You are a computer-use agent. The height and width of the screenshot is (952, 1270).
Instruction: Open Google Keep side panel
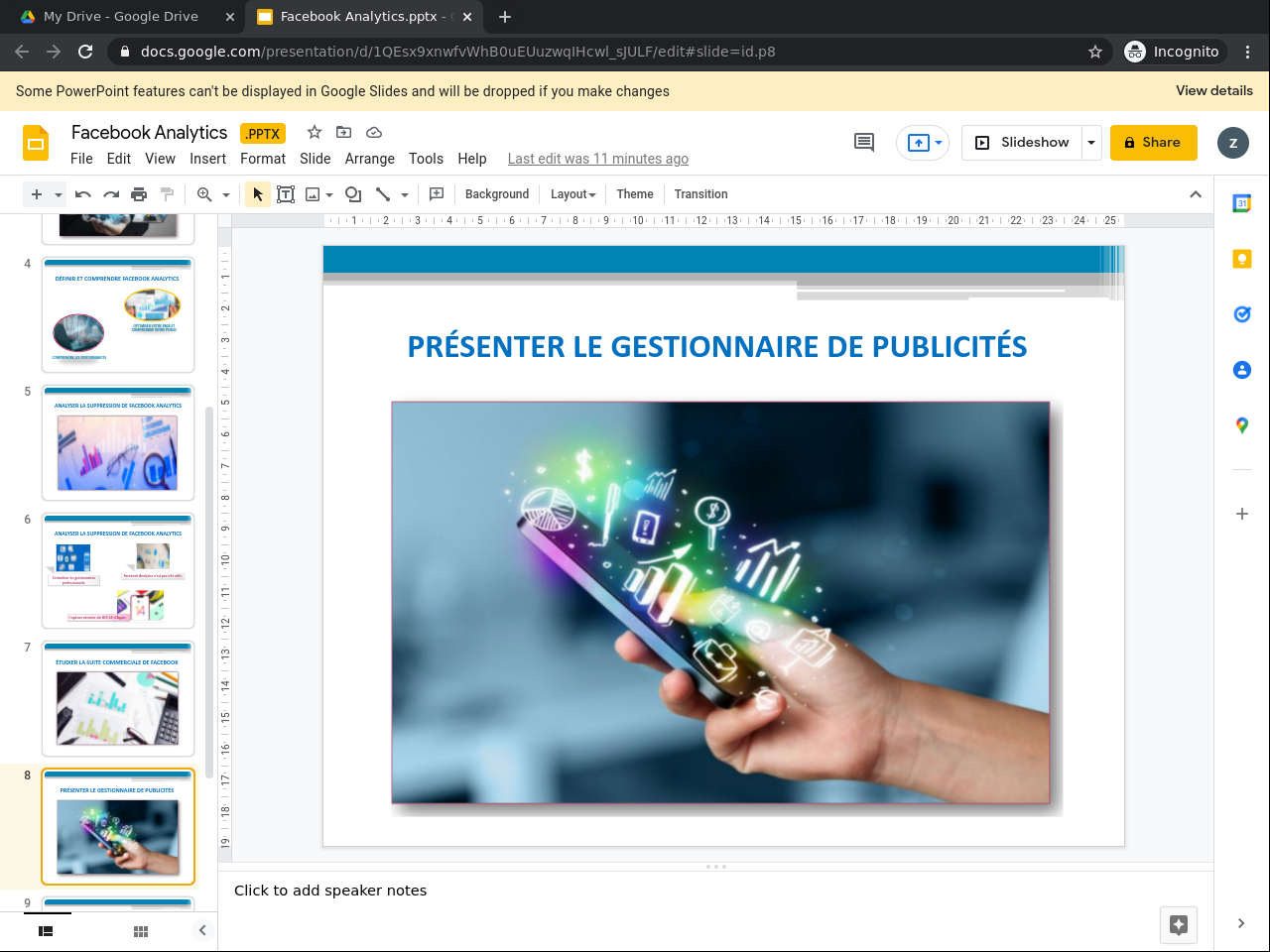tap(1242, 259)
